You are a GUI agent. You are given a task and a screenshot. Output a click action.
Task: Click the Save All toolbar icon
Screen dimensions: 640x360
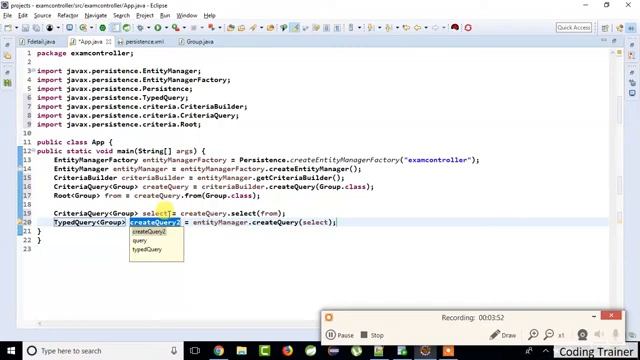pos(36,28)
